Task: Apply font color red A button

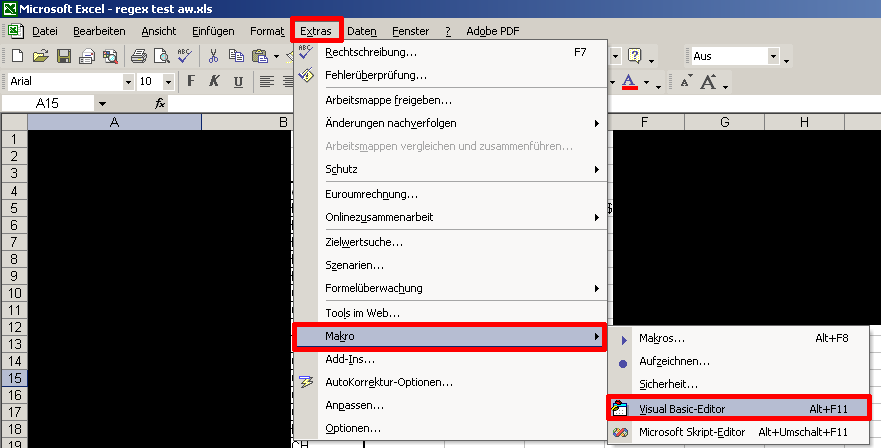Action: point(629,82)
